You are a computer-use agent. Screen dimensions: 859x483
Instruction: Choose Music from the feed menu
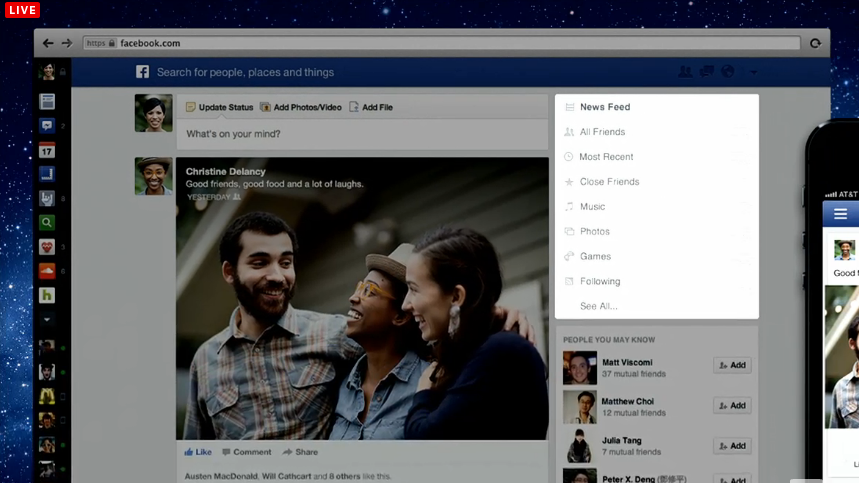click(x=592, y=207)
